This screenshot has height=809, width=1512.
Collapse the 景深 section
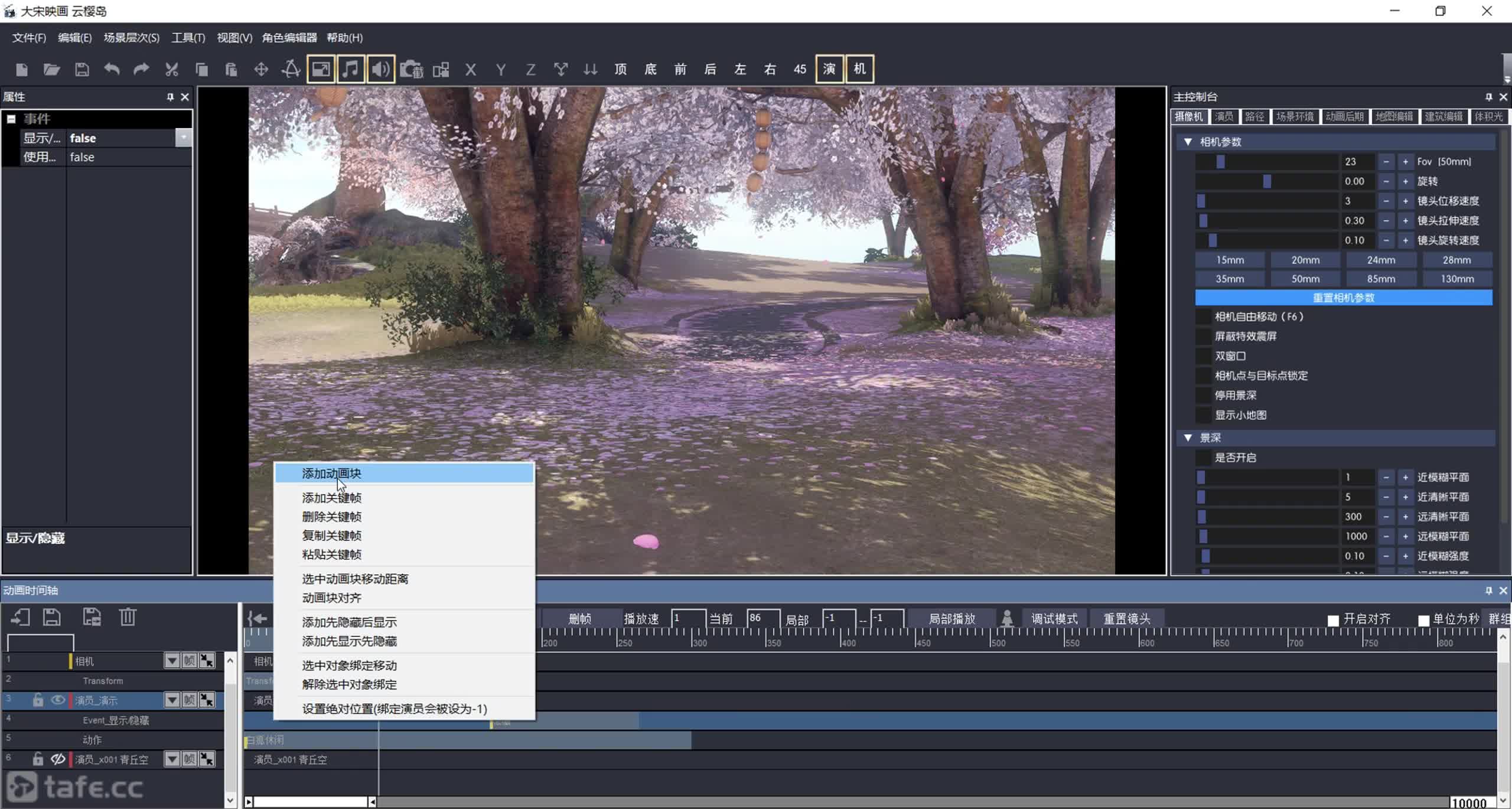click(1188, 438)
